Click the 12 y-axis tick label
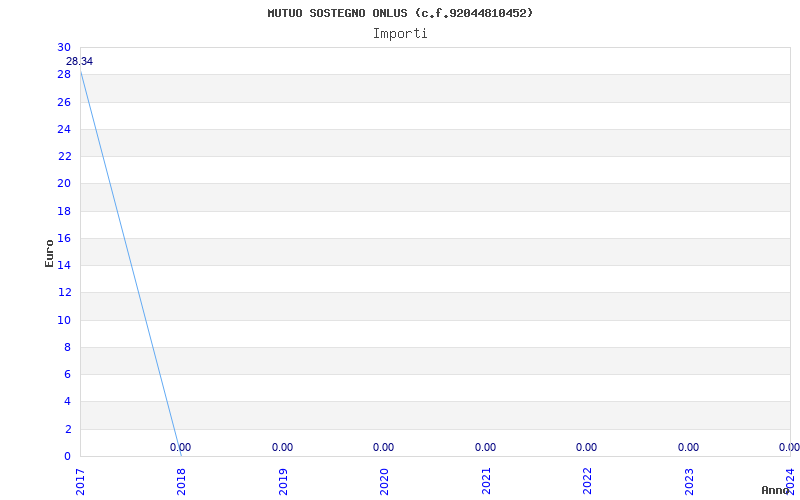This screenshot has height=500, width=800. click(64, 292)
